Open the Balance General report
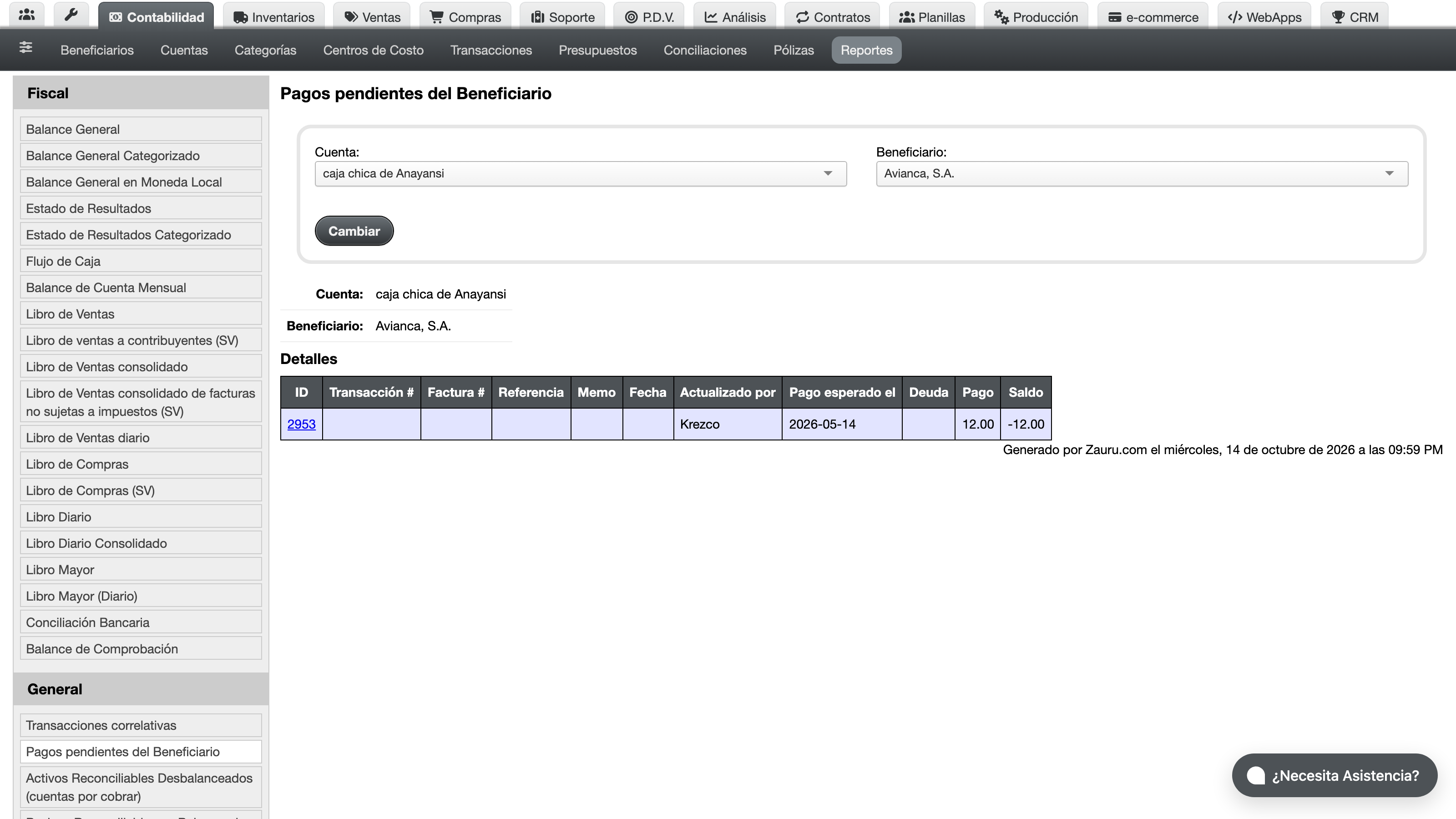 click(x=141, y=129)
